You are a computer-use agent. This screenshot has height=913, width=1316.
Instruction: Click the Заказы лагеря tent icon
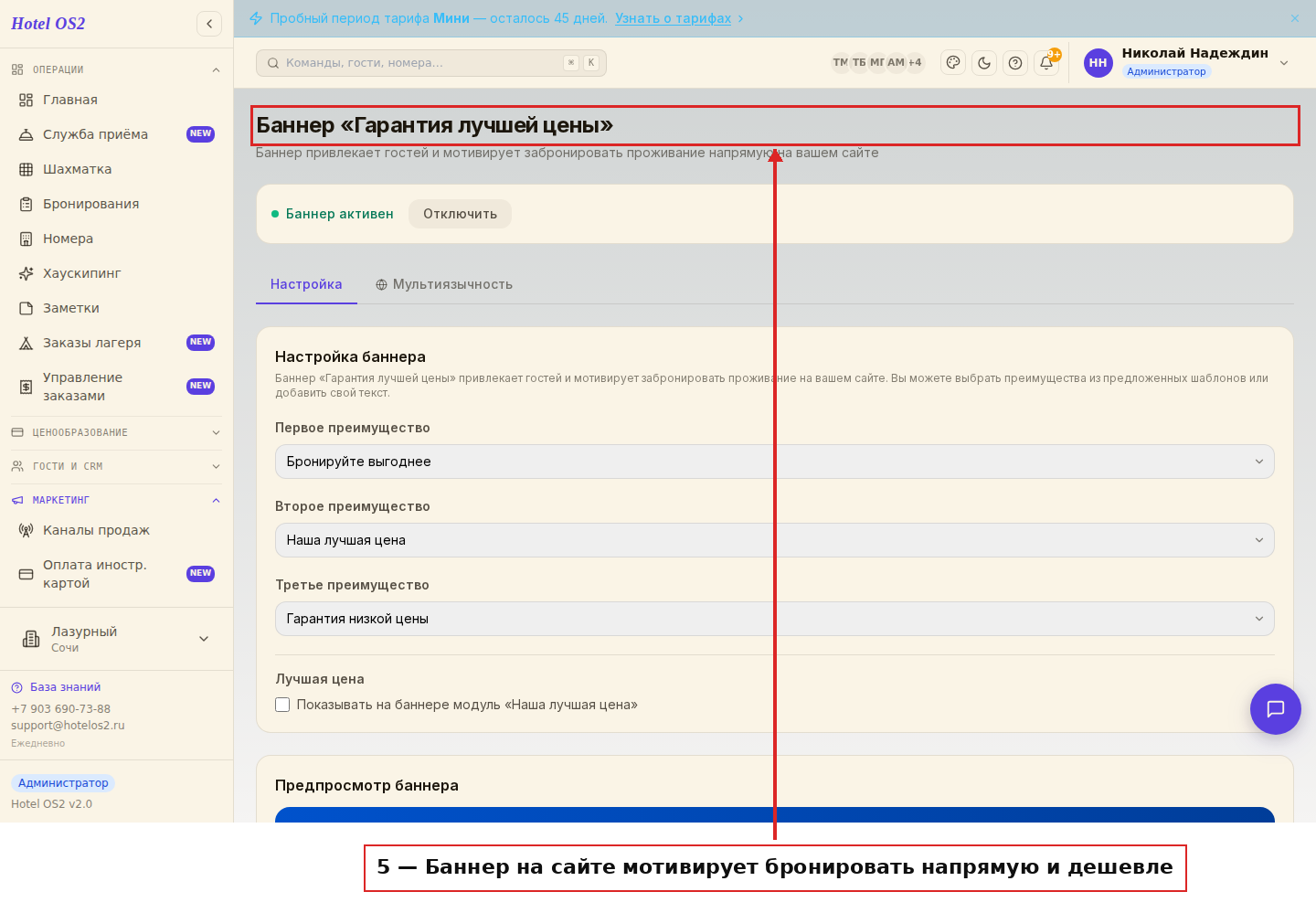(x=27, y=343)
